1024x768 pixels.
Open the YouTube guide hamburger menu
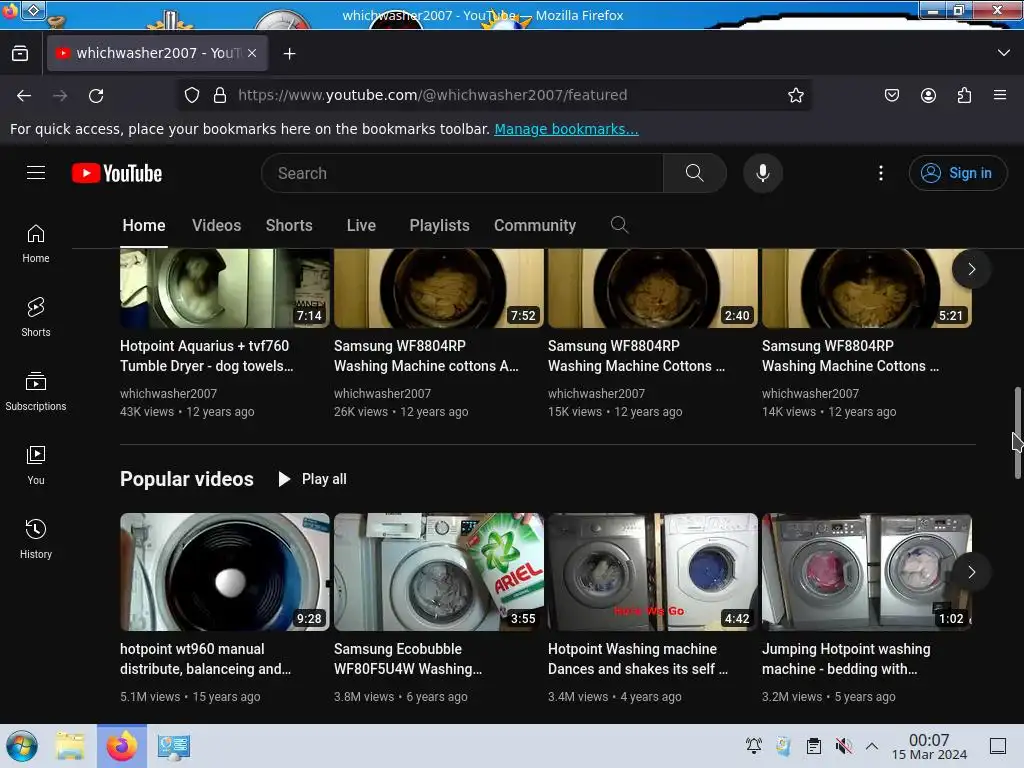(36, 173)
